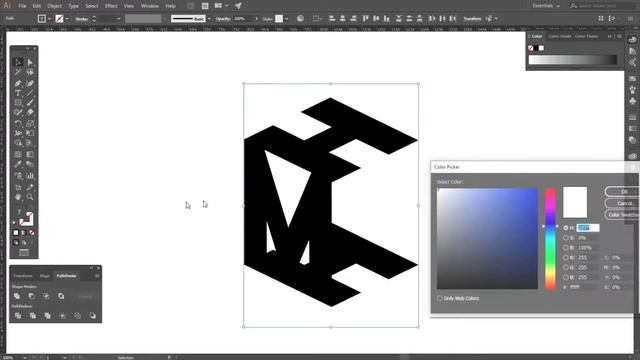
Task: Click Minus Back in Pathfinders row
Action: pyautogui.click(x=93, y=316)
